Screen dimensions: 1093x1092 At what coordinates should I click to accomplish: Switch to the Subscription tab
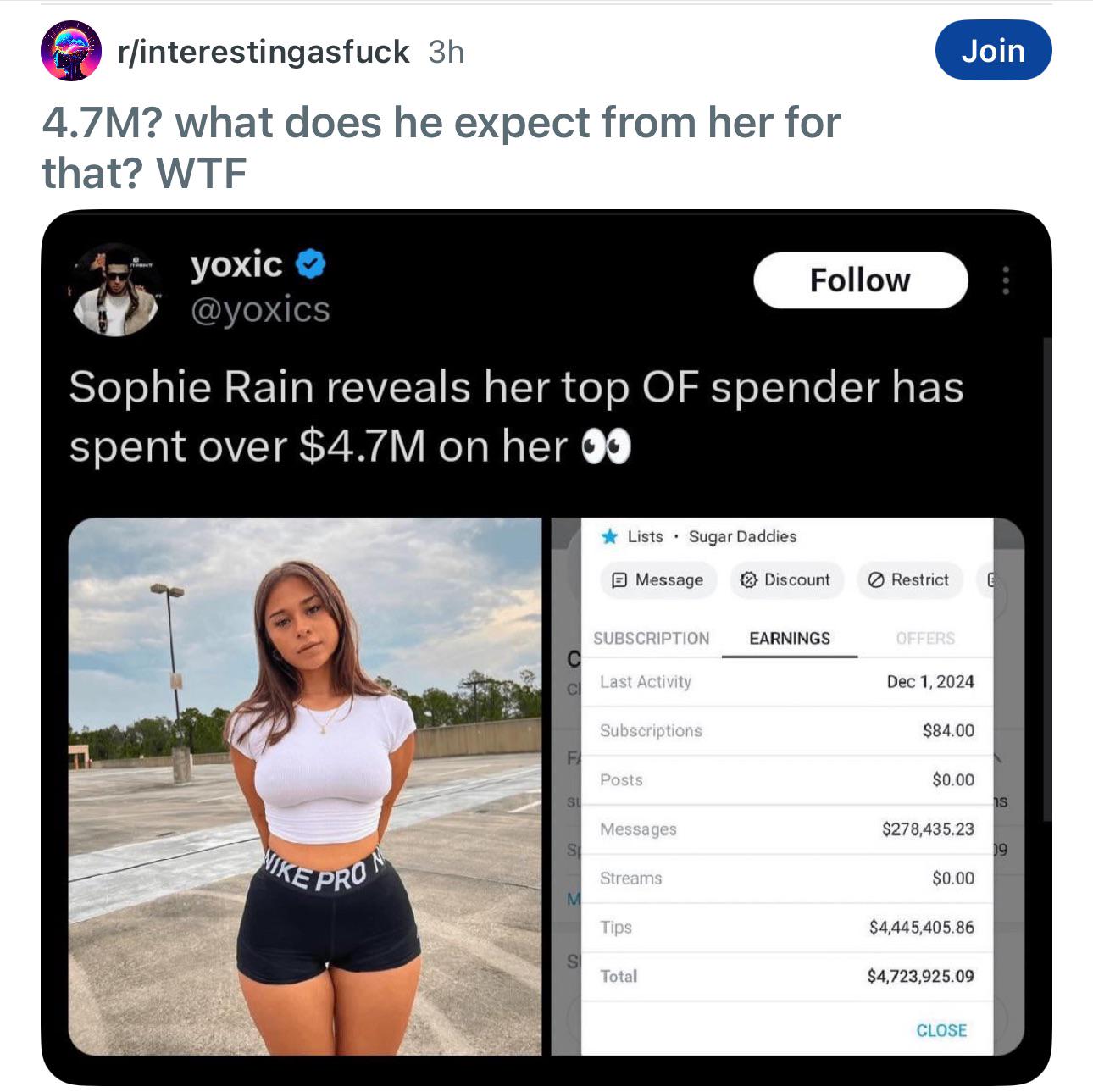651,638
